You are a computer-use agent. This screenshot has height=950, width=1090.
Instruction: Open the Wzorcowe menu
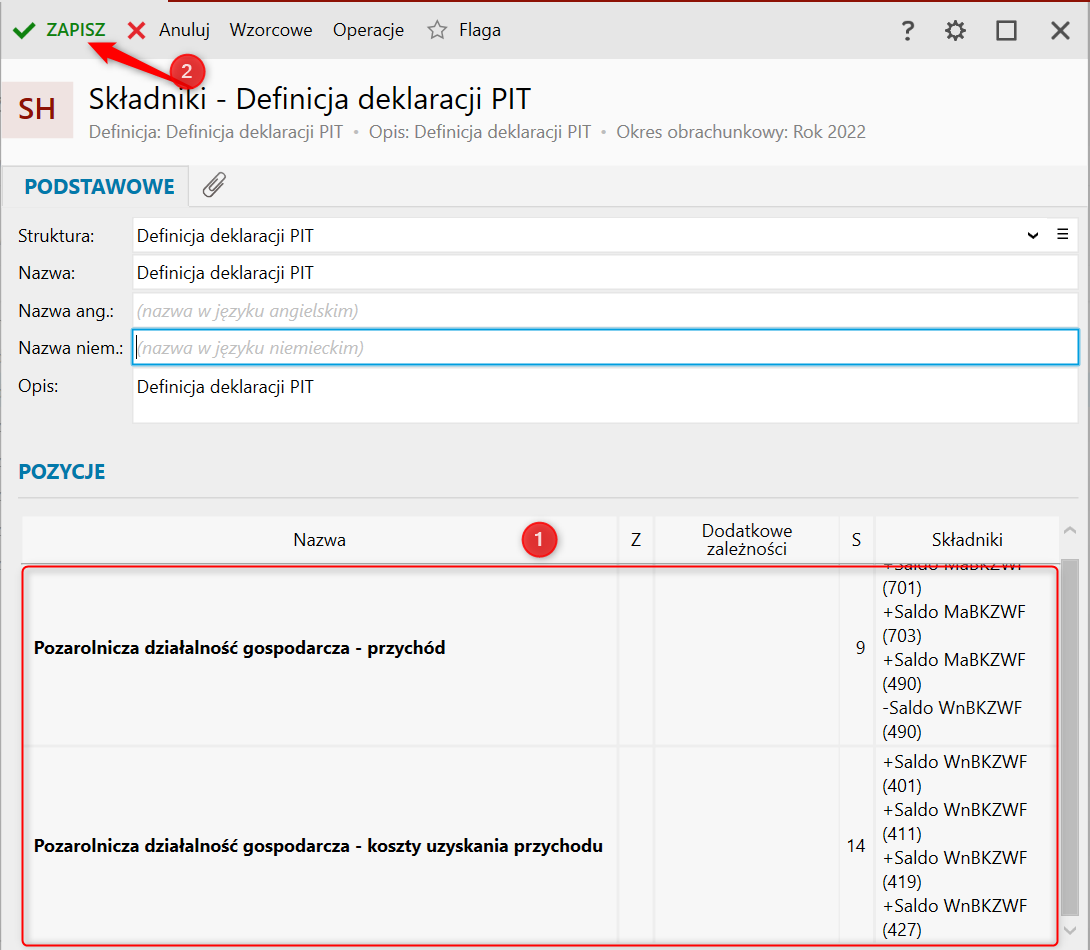(271, 30)
